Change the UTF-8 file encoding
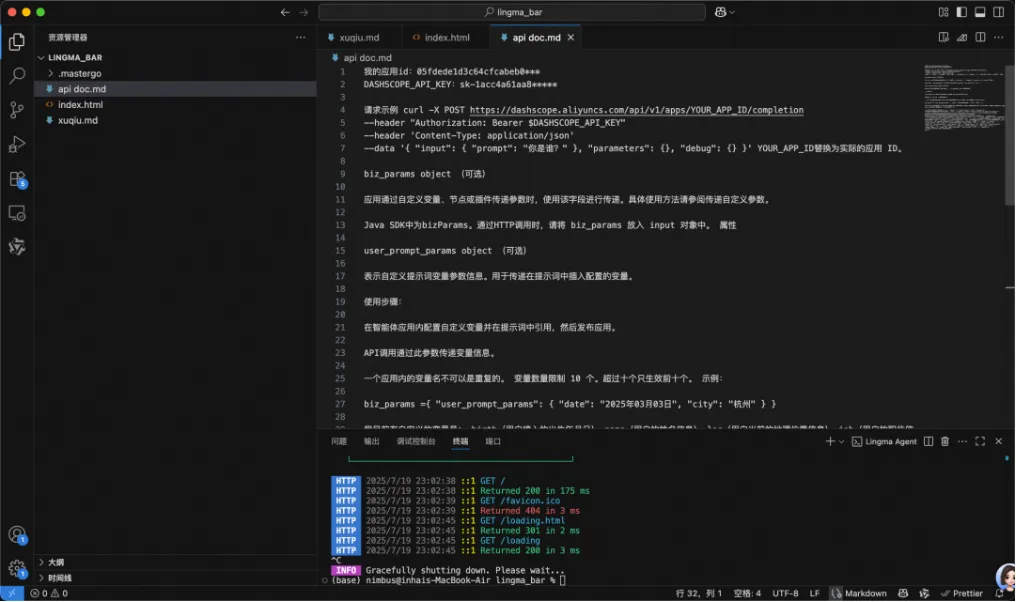The image size is (1016, 602). [x=785, y=594]
